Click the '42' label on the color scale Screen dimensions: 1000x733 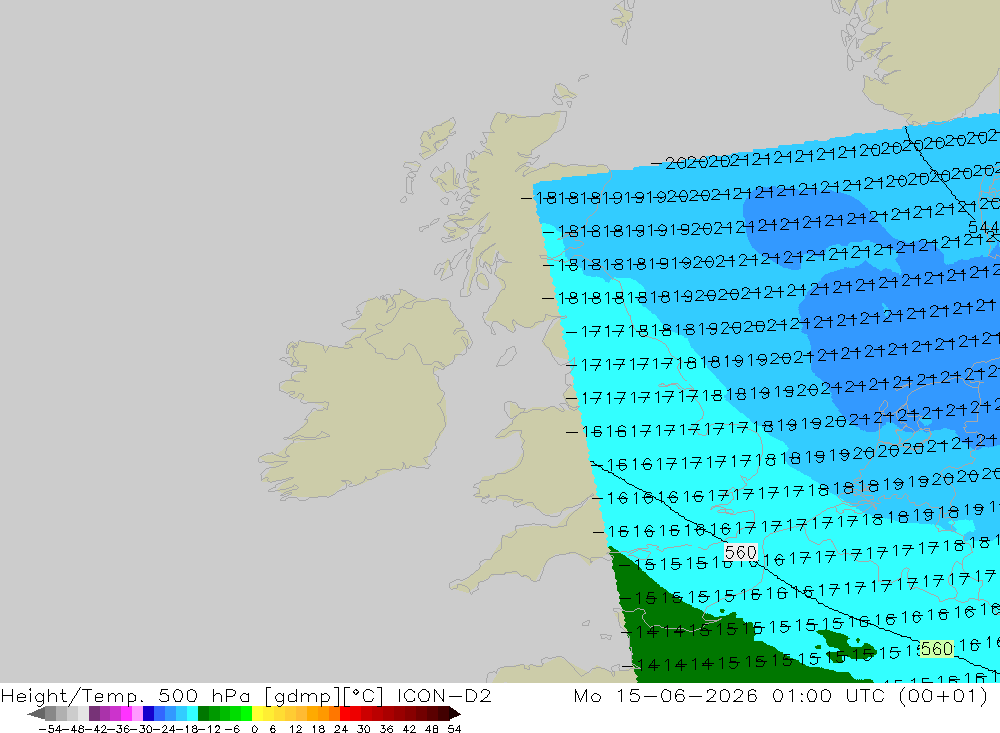click(x=409, y=729)
